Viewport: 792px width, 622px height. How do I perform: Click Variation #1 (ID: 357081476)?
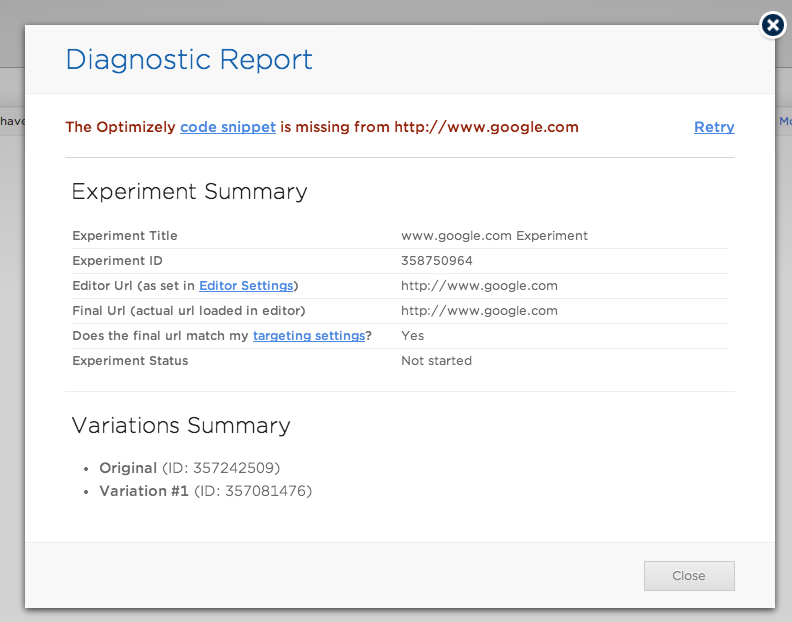click(206, 491)
